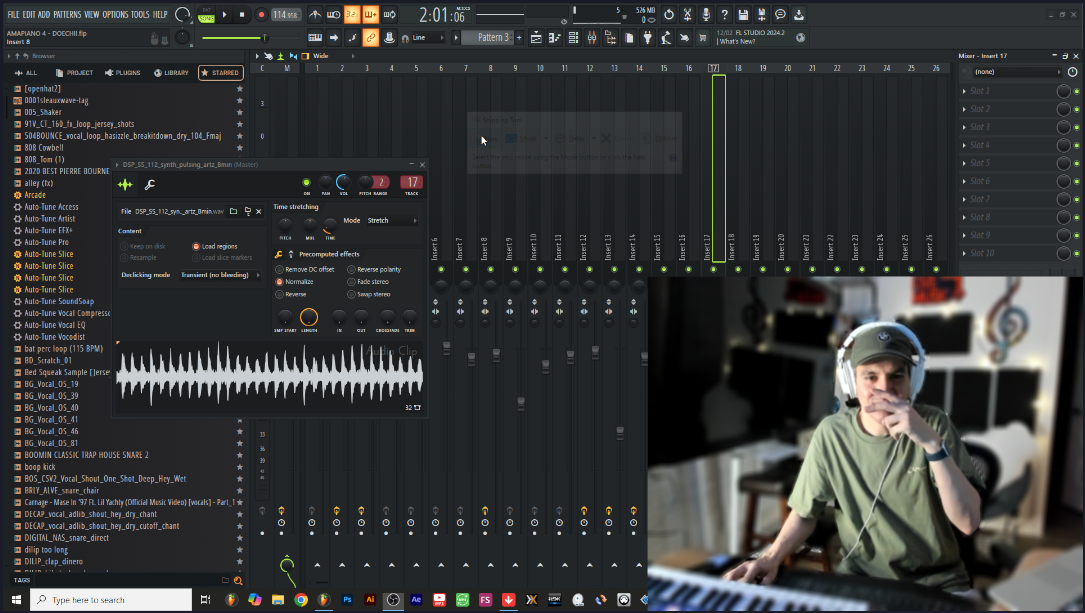This screenshot has width=1085, height=613.
Task: Expand the sampler window title menu arrow
Action: [x=117, y=165]
